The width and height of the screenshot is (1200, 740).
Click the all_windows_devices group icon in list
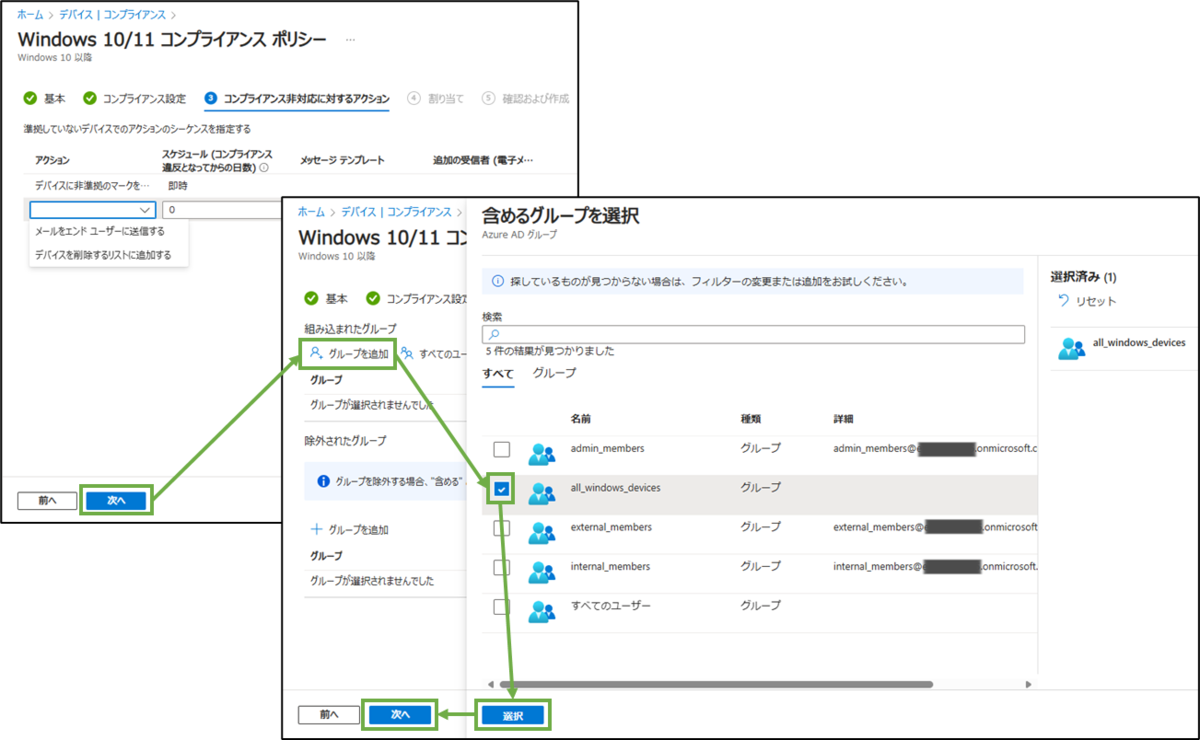tap(542, 493)
